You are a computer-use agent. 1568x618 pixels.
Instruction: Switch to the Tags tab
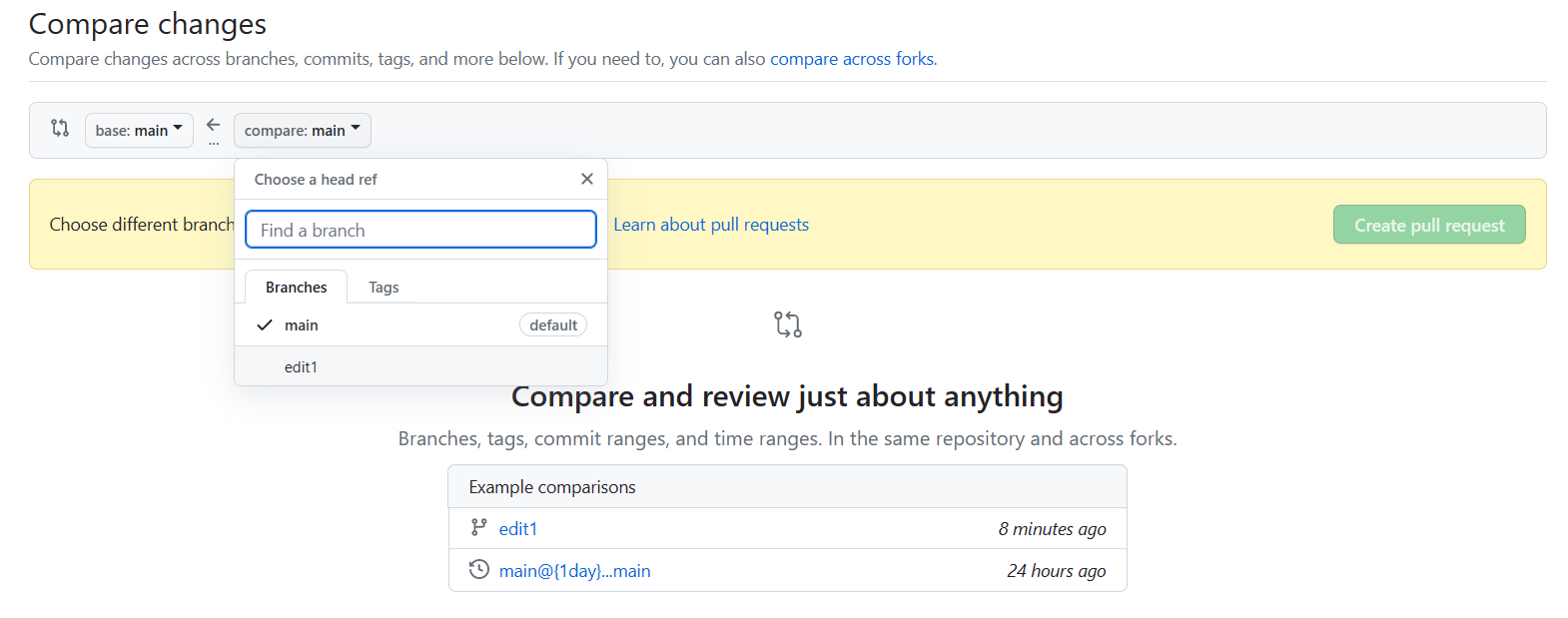coord(384,288)
